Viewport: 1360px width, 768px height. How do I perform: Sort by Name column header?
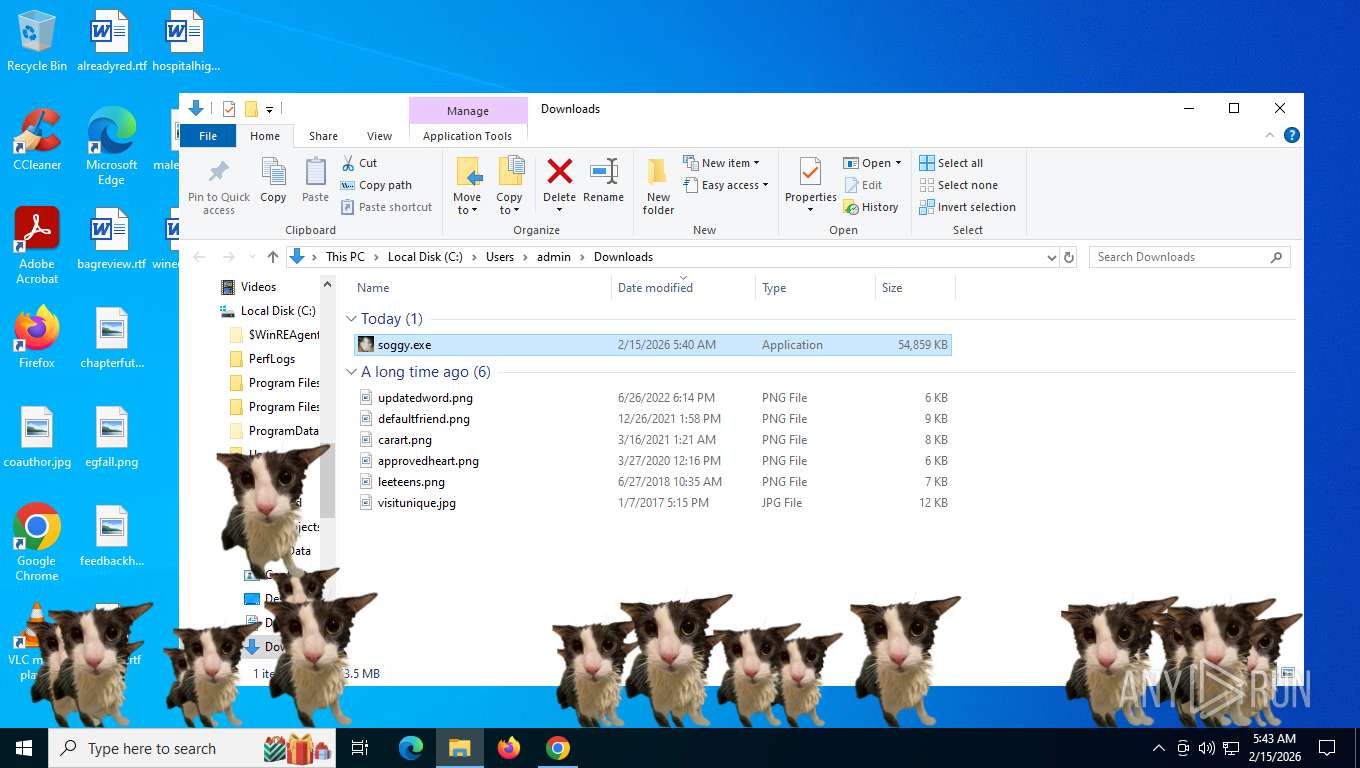click(x=482, y=288)
